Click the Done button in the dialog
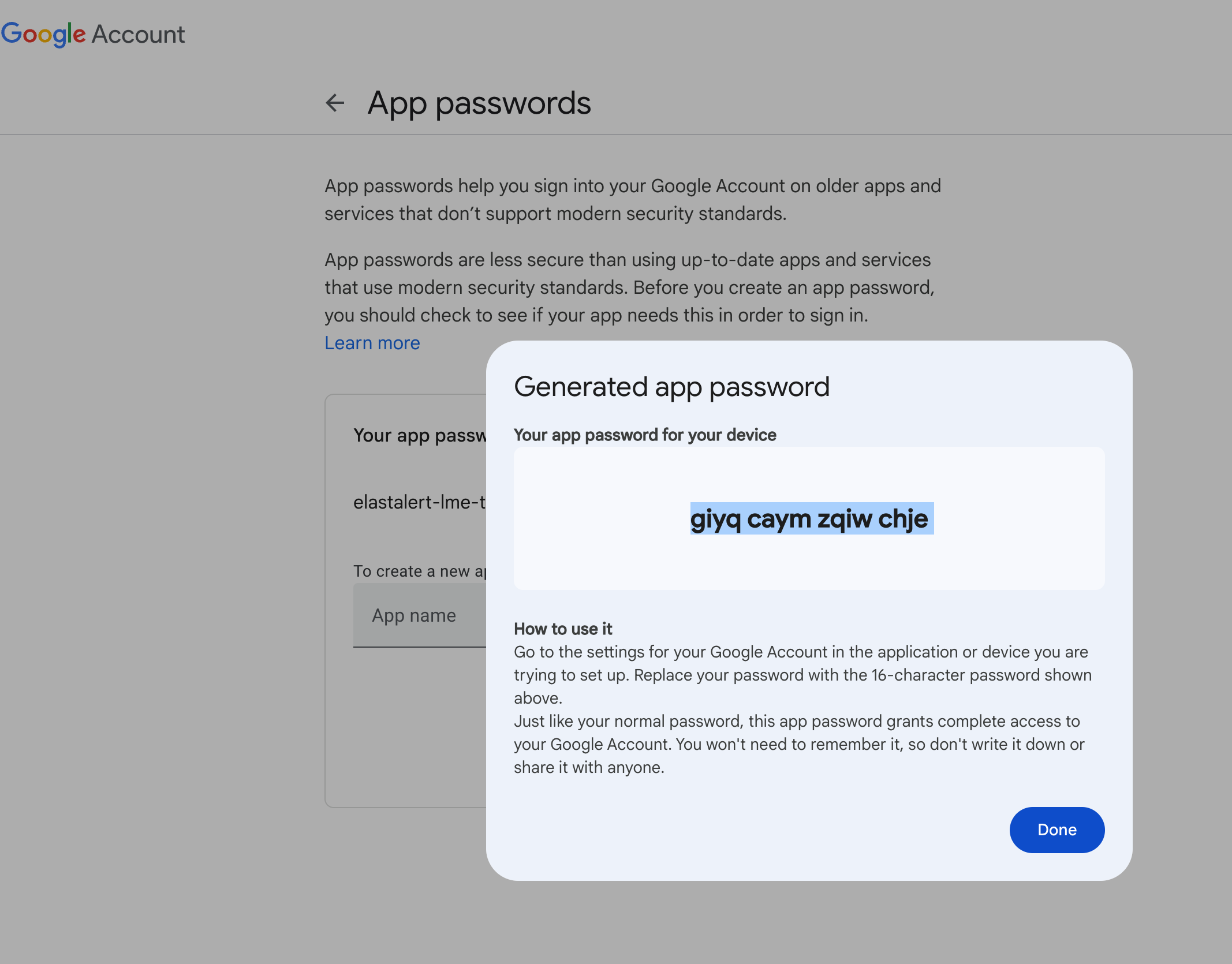The height and width of the screenshot is (964, 1232). click(x=1056, y=830)
